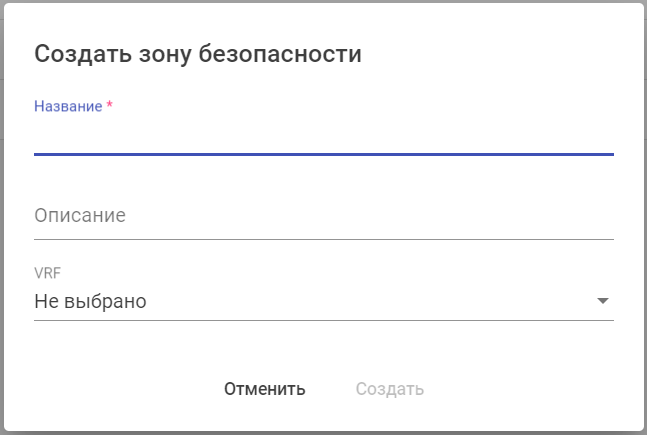Click the blue underline of Название

click(323, 154)
